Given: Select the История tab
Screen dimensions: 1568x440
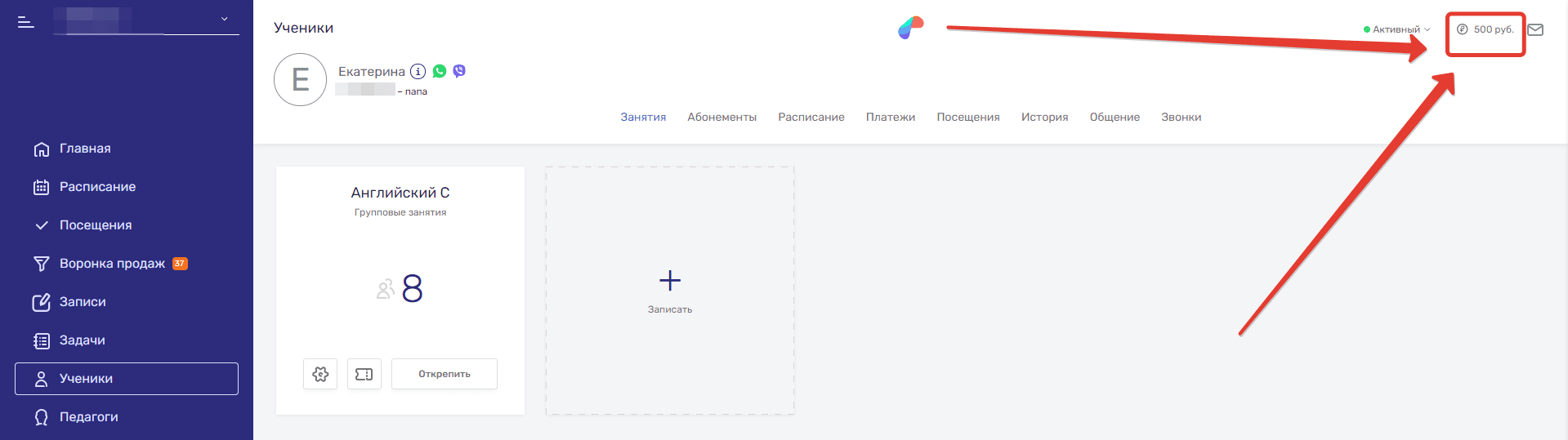Looking at the screenshot, I should click(1044, 117).
